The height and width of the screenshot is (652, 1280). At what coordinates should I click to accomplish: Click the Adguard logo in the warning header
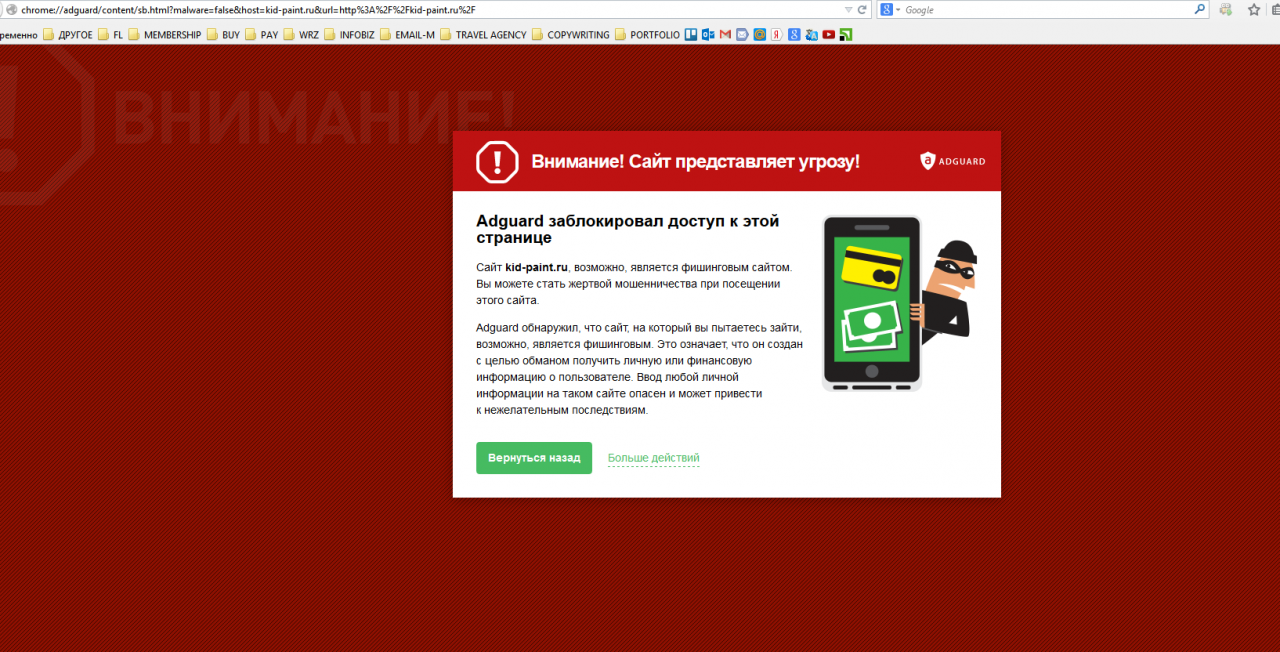953,161
